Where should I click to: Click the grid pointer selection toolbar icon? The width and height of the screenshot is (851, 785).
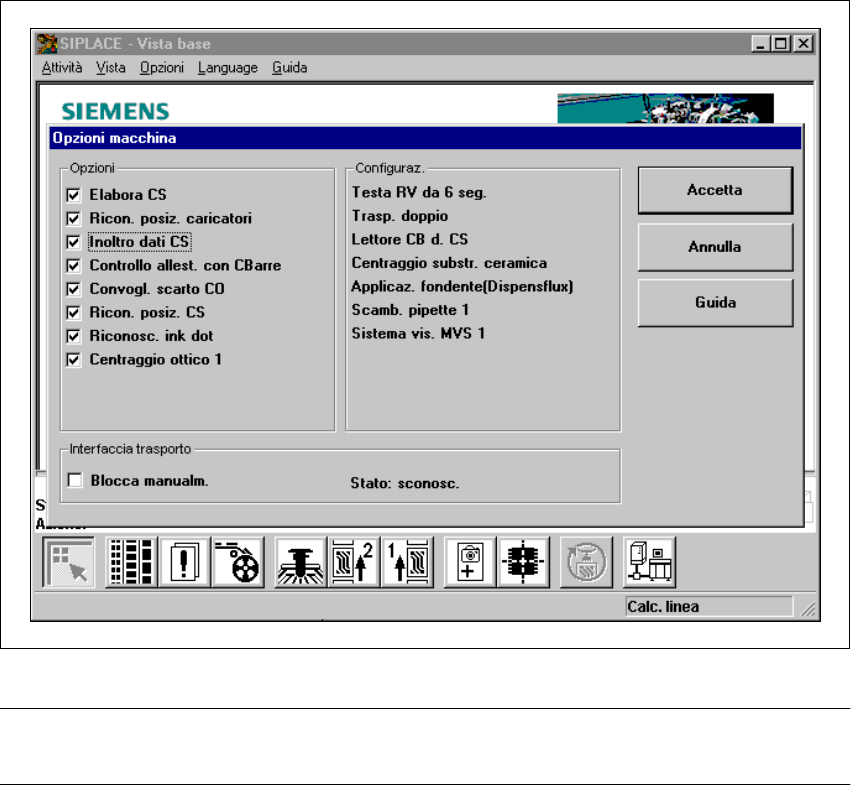(68, 562)
